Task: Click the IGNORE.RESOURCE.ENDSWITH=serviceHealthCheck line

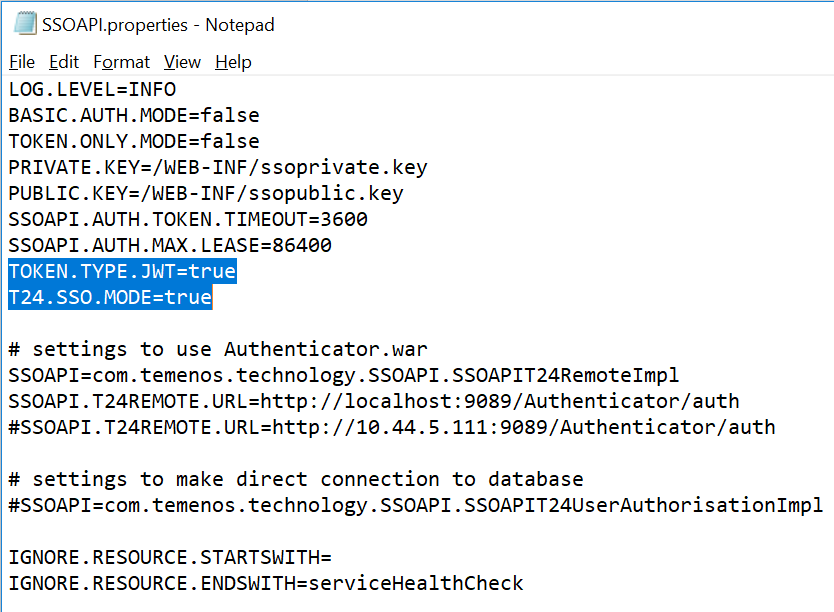Action: pyautogui.click(x=266, y=583)
